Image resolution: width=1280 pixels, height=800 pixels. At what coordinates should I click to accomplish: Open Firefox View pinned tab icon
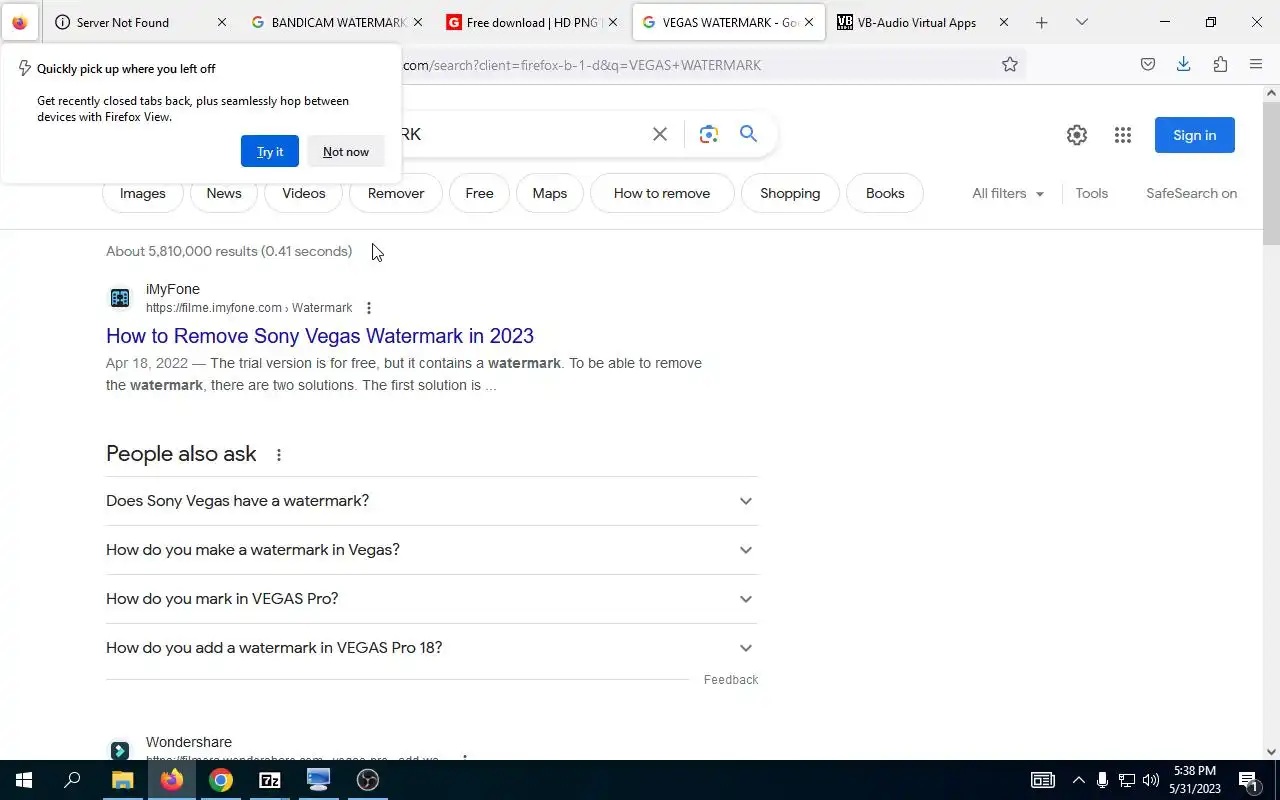(x=20, y=22)
